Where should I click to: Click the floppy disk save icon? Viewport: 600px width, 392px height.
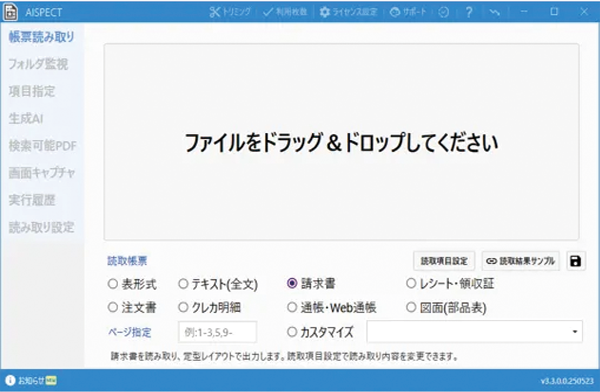click(x=576, y=261)
